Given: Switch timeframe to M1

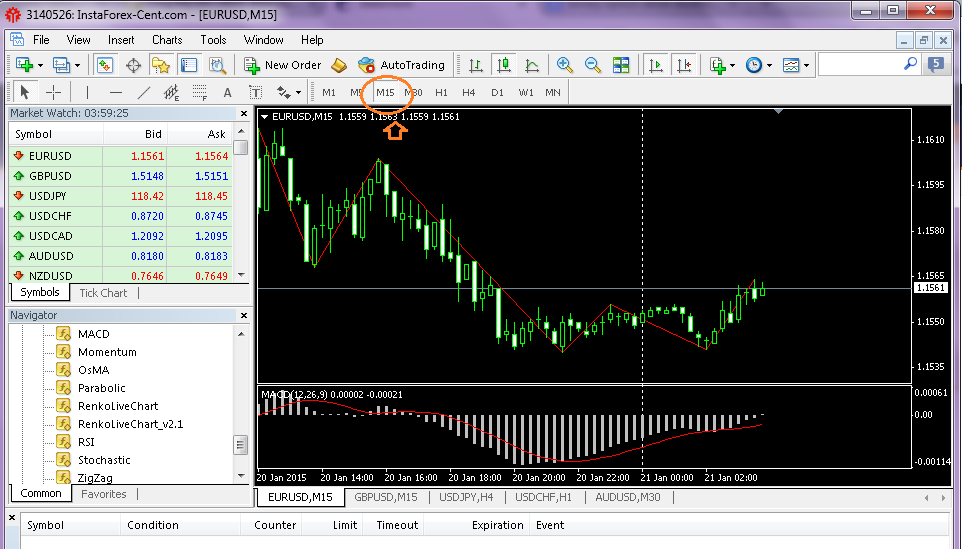Looking at the screenshot, I should [x=329, y=93].
